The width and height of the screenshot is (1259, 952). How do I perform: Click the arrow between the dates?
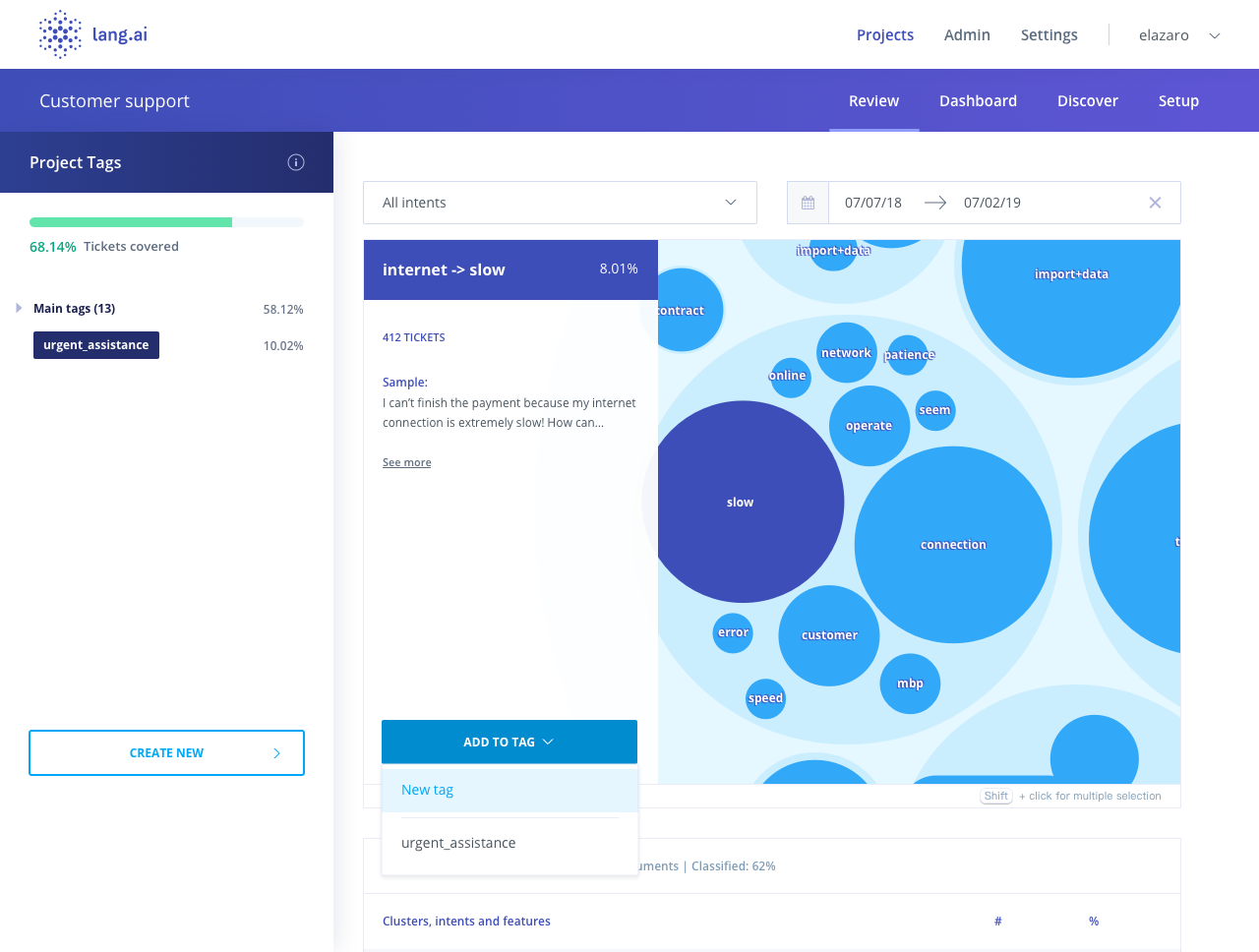pyautogui.click(x=935, y=203)
